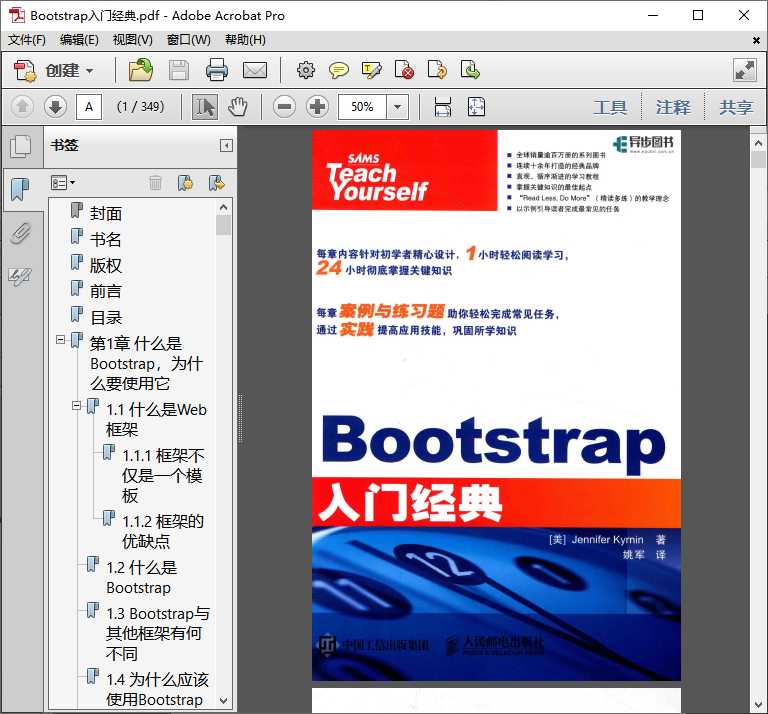Add a sticky note comment
The height and width of the screenshot is (714, 768).
pos(338,71)
